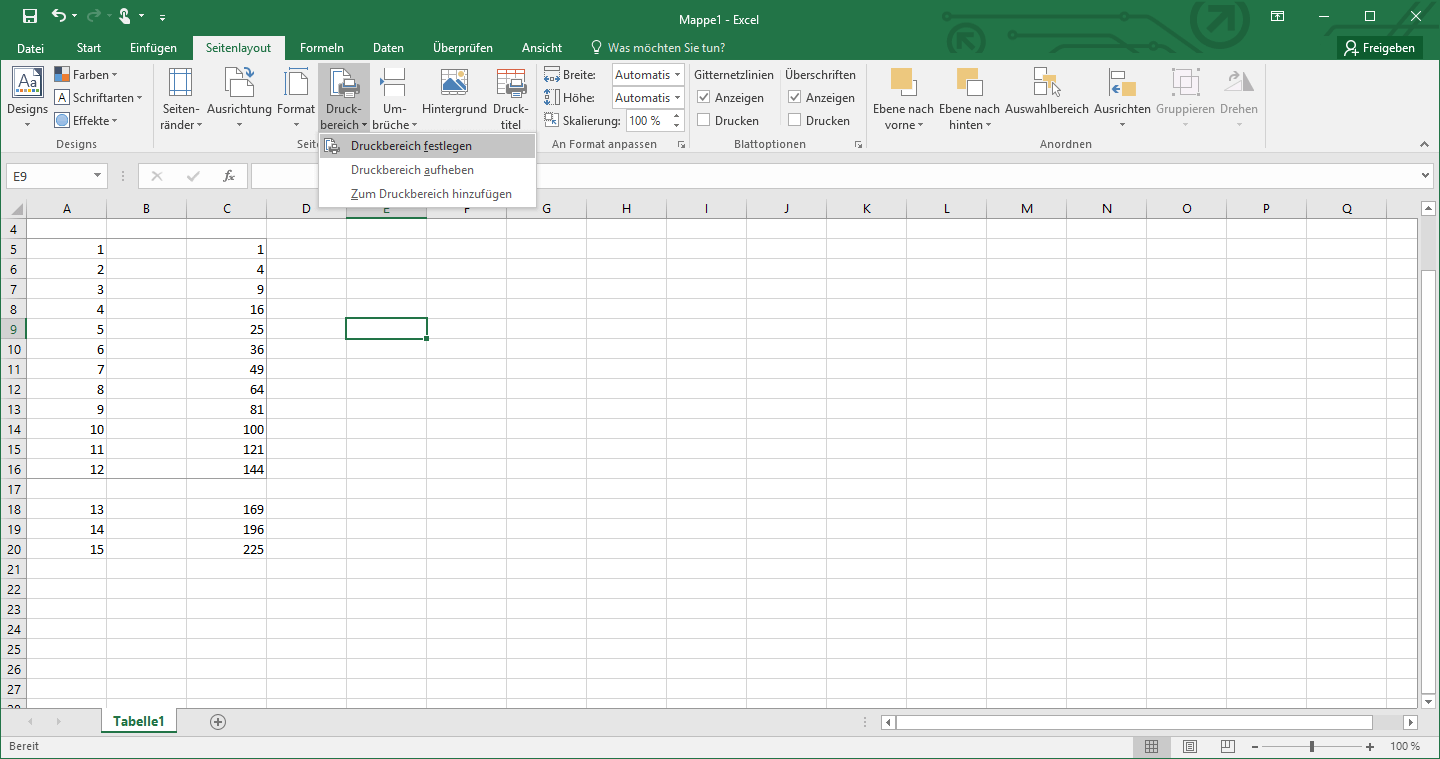Screen dimensions: 1440x759
Task: Select cell containing 225
Action: (226, 549)
